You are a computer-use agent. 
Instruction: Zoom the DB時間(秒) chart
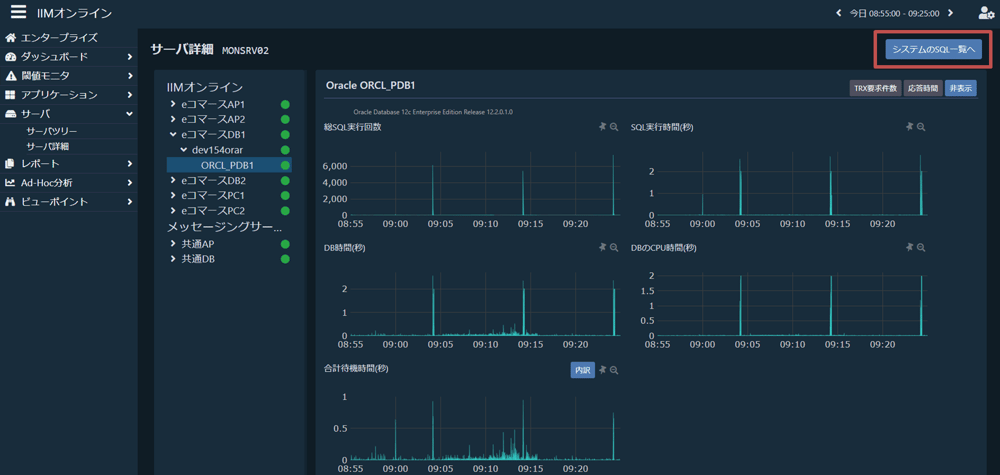point(614,247)
